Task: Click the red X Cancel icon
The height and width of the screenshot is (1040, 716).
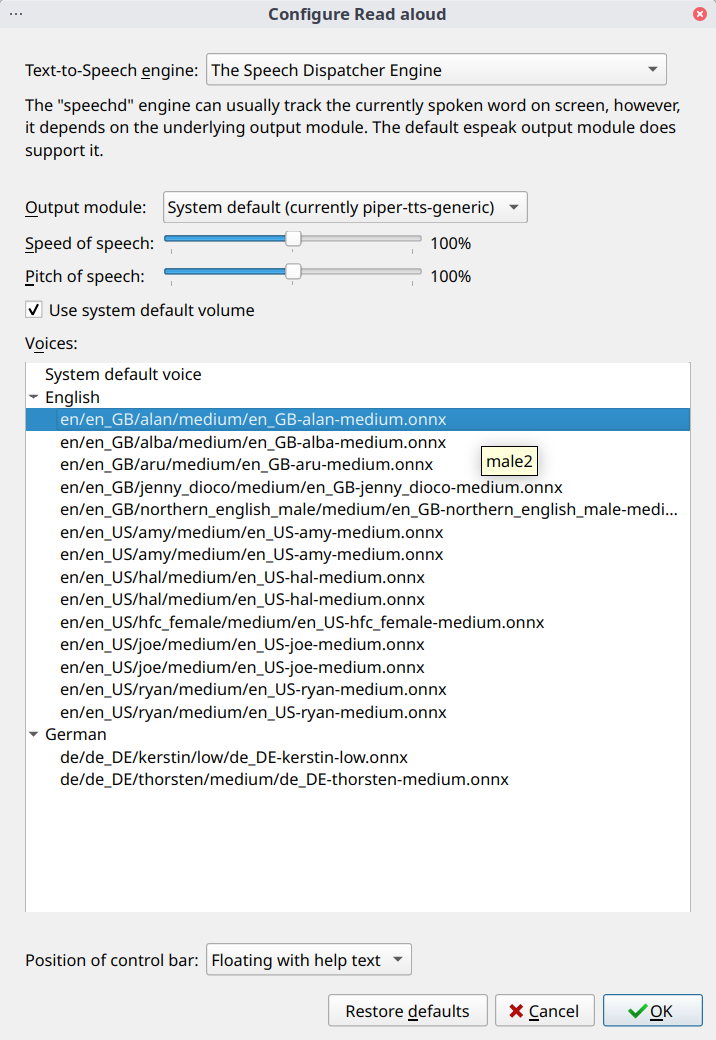Action: pyautogui.click(x=516, y=1011)
